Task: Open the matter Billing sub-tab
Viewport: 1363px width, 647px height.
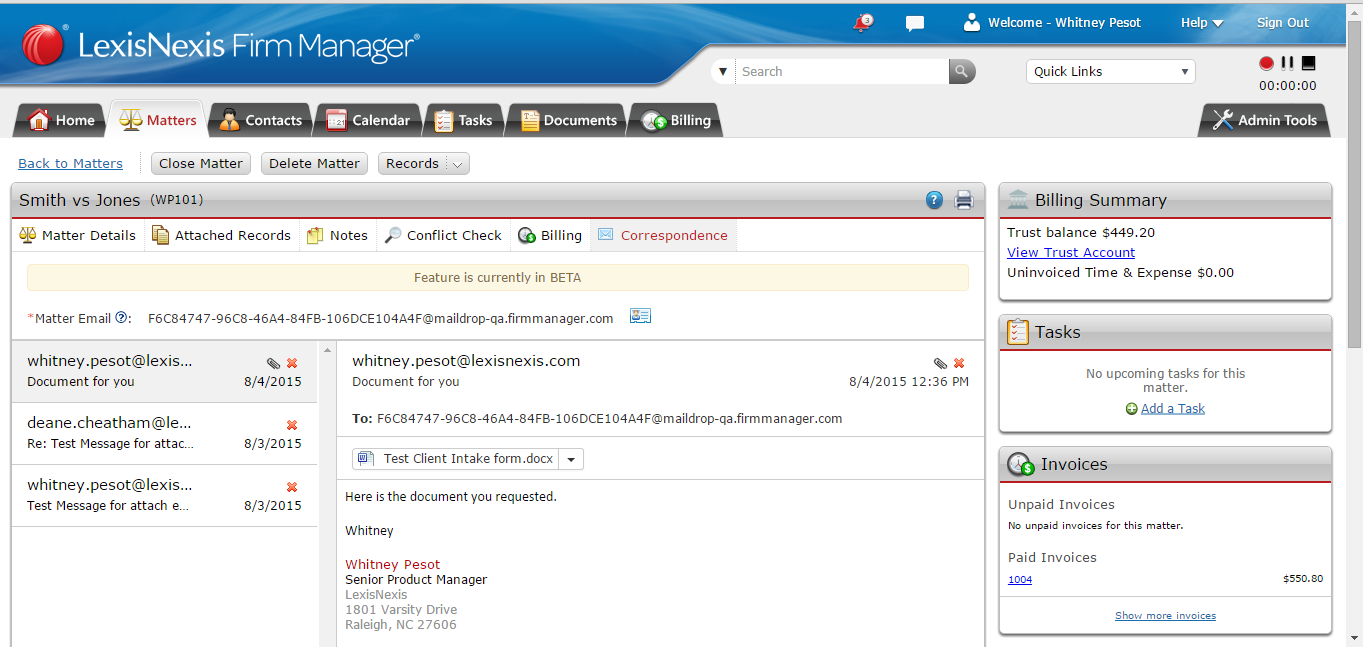Action: tap(550, 235)
